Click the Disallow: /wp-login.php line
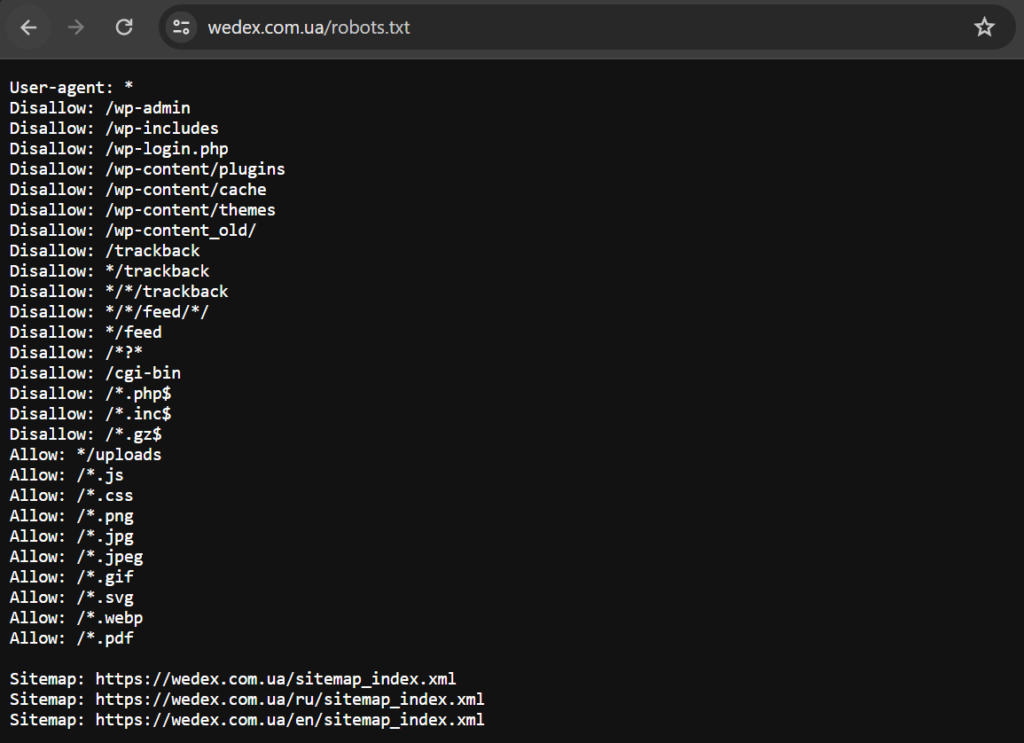 coord(119,149)
